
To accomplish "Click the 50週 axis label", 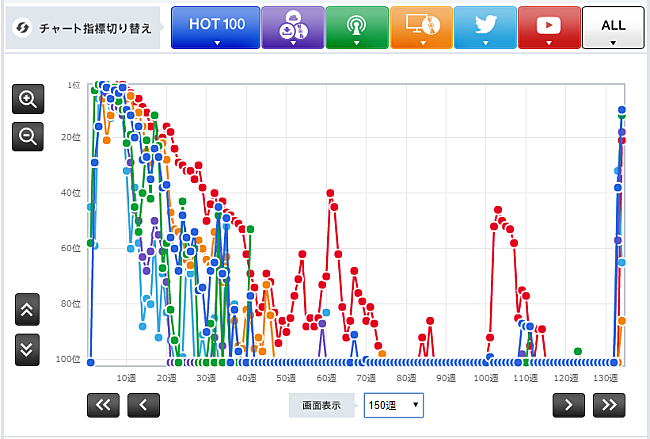I will coord(286,378).
